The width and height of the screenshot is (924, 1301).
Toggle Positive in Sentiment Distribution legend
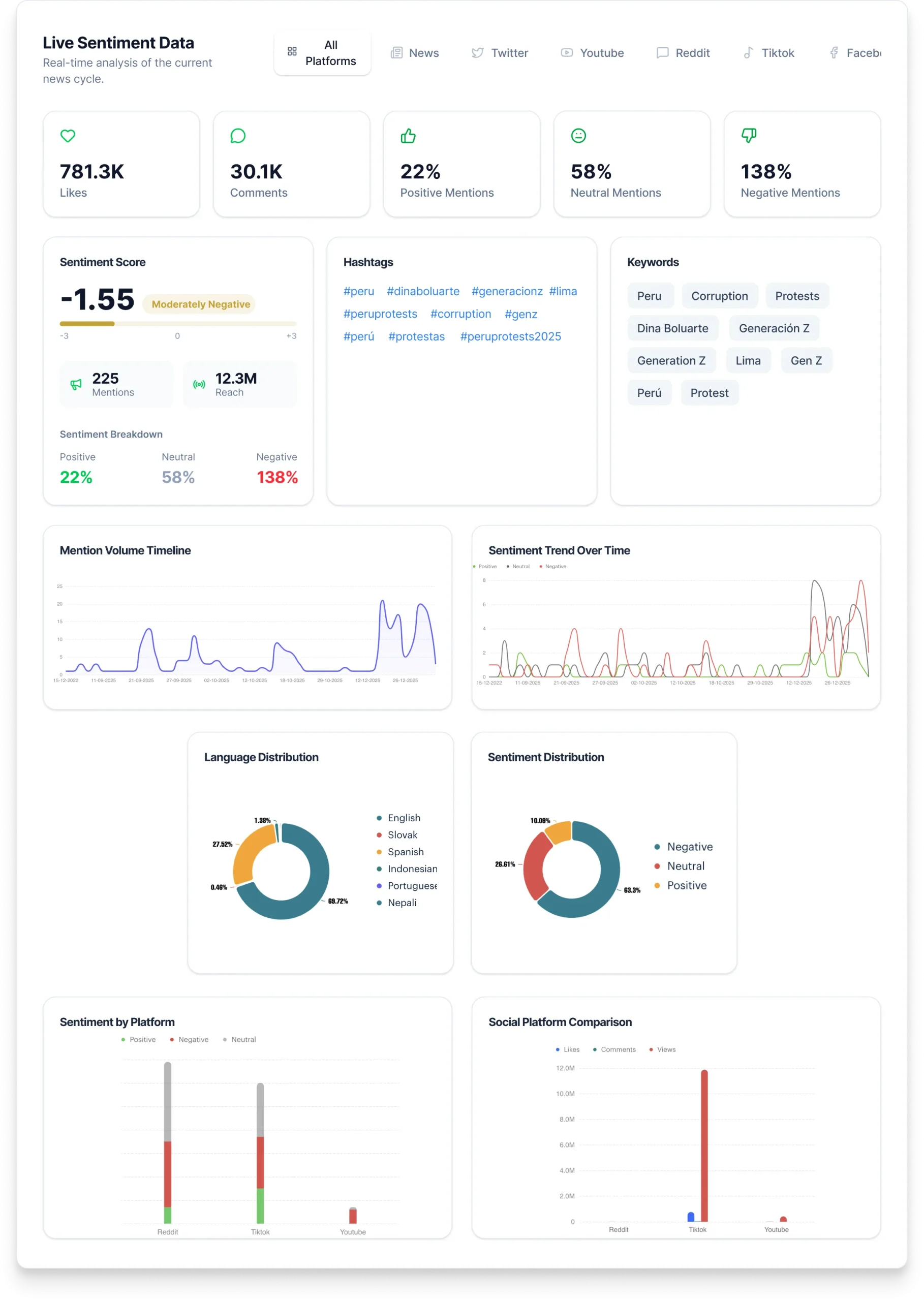(686, 885)
